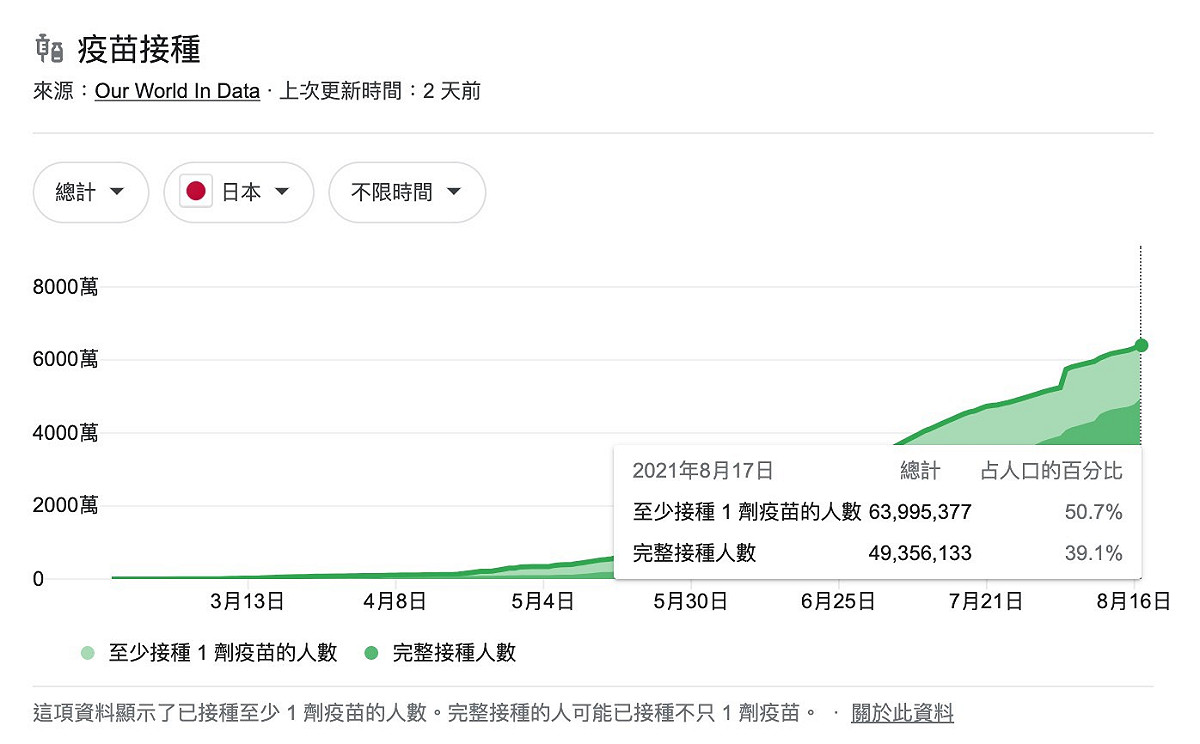Click the 50.7% percentage in tooltip
The image size is (1200, 744).
point(1093,512)
